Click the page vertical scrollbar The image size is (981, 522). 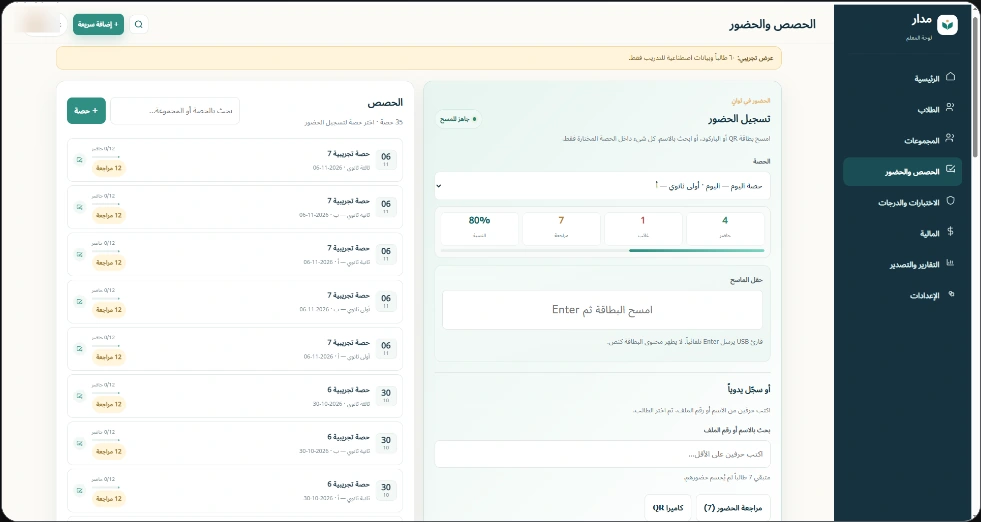click(975, 88)
